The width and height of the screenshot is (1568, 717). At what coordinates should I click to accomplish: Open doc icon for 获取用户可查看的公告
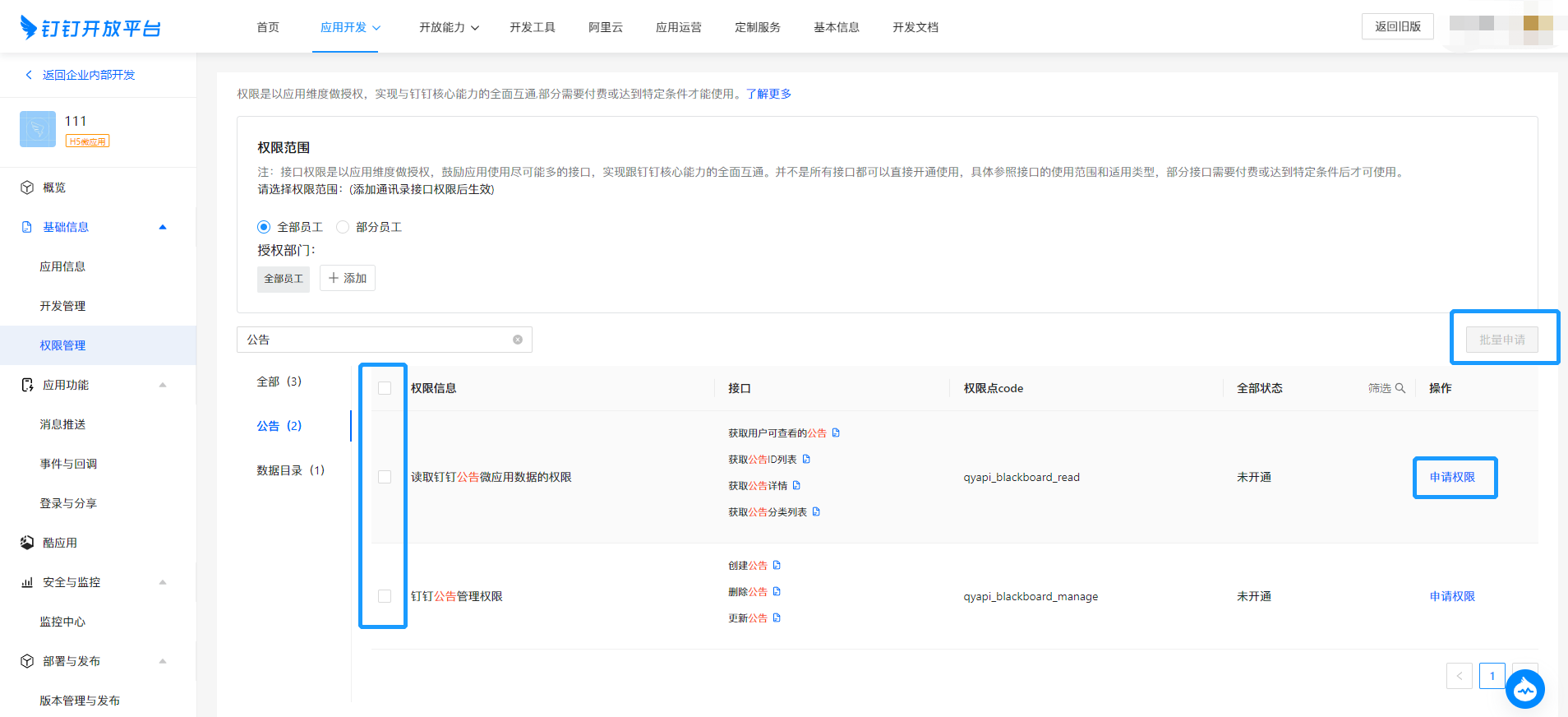836,433
